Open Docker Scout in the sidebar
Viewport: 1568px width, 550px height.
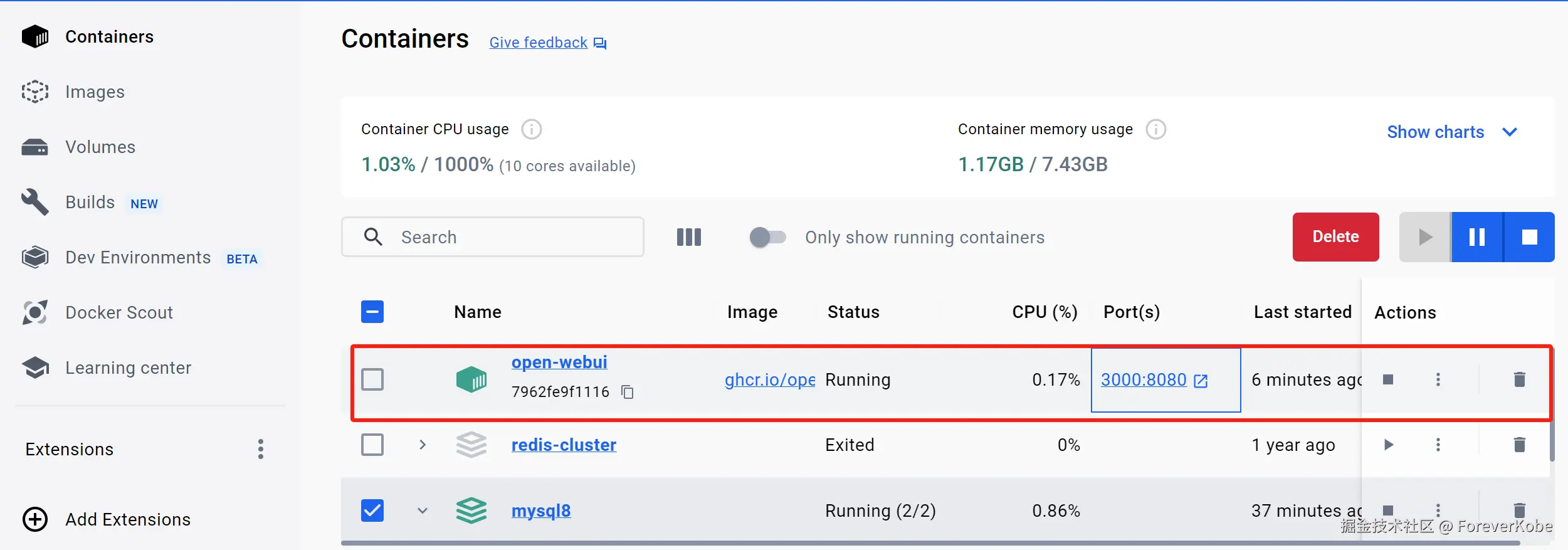119,313
